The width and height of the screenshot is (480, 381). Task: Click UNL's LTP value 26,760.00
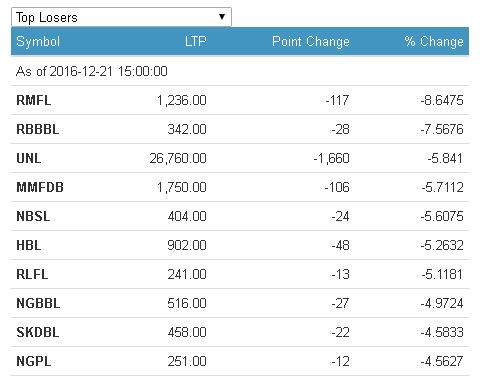pos(178,158)
